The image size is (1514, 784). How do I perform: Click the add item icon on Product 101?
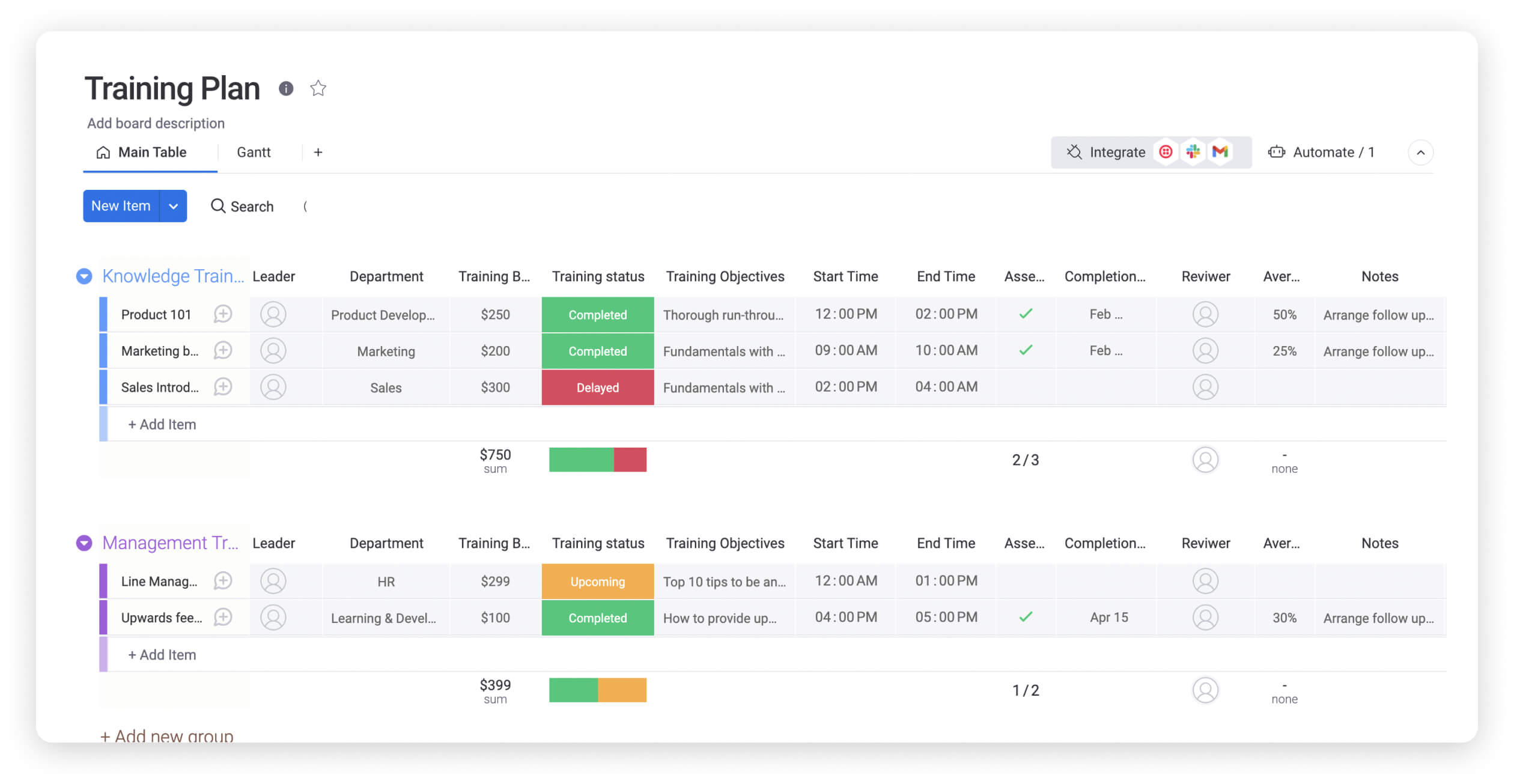224,313
